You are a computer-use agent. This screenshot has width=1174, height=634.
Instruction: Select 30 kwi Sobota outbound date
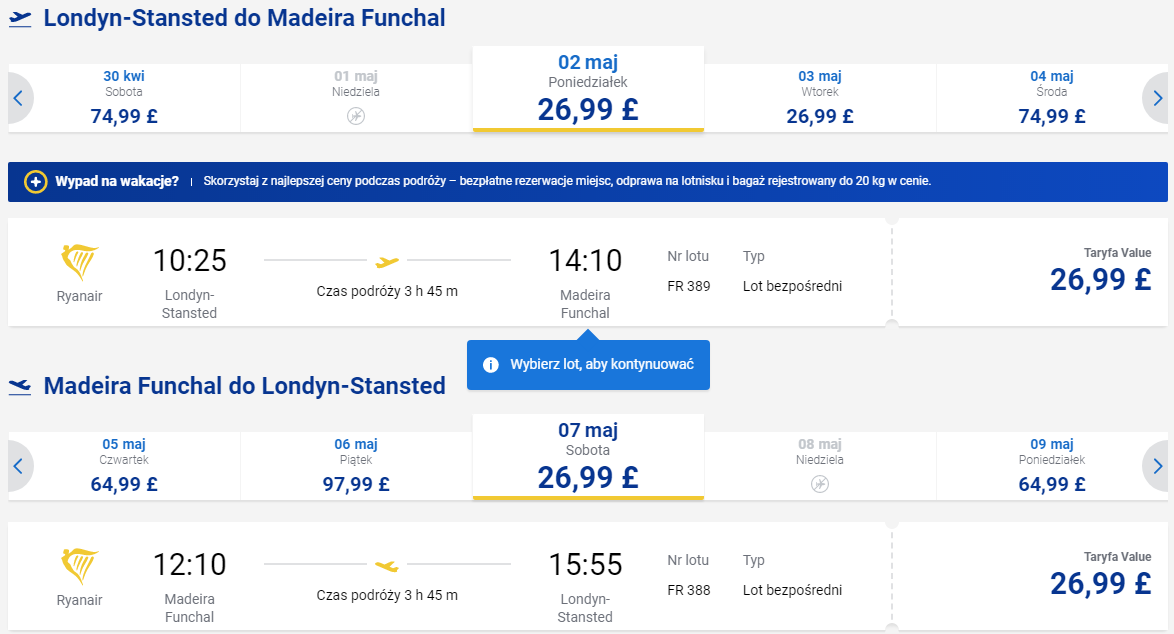pyautogui.click(x=124, y=98)
